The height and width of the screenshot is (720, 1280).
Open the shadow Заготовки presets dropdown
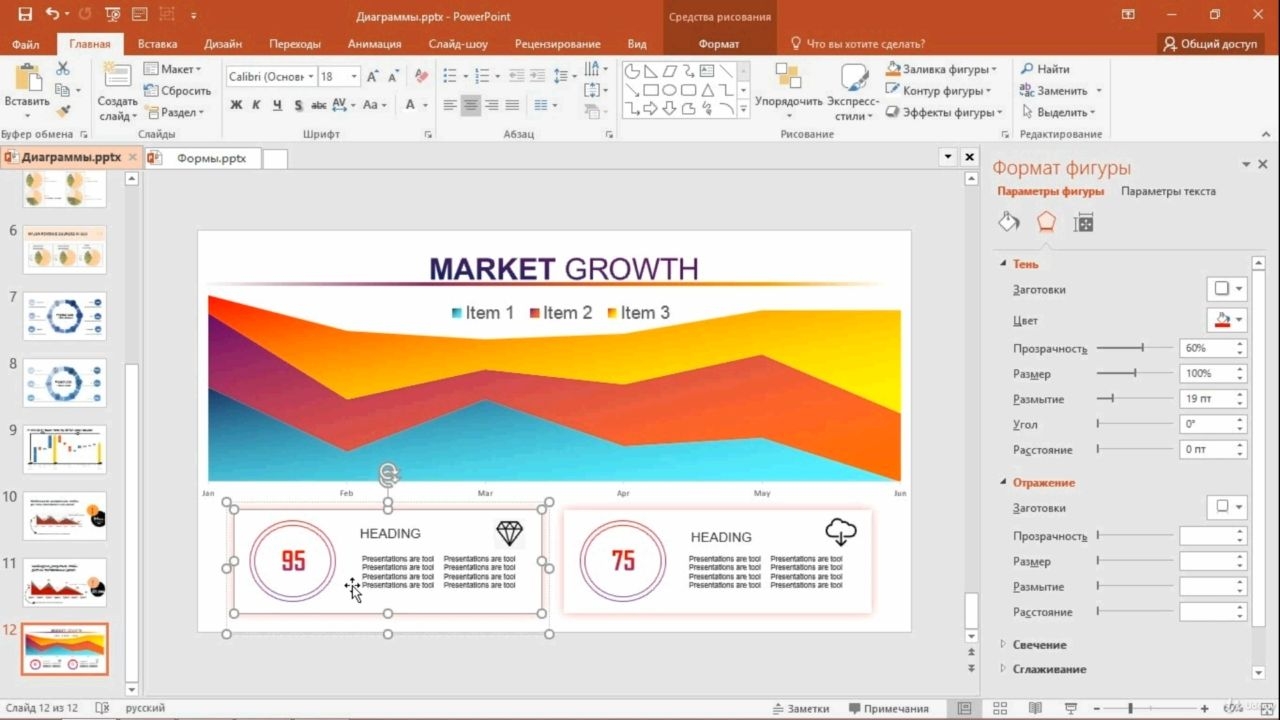(1227, 289)
